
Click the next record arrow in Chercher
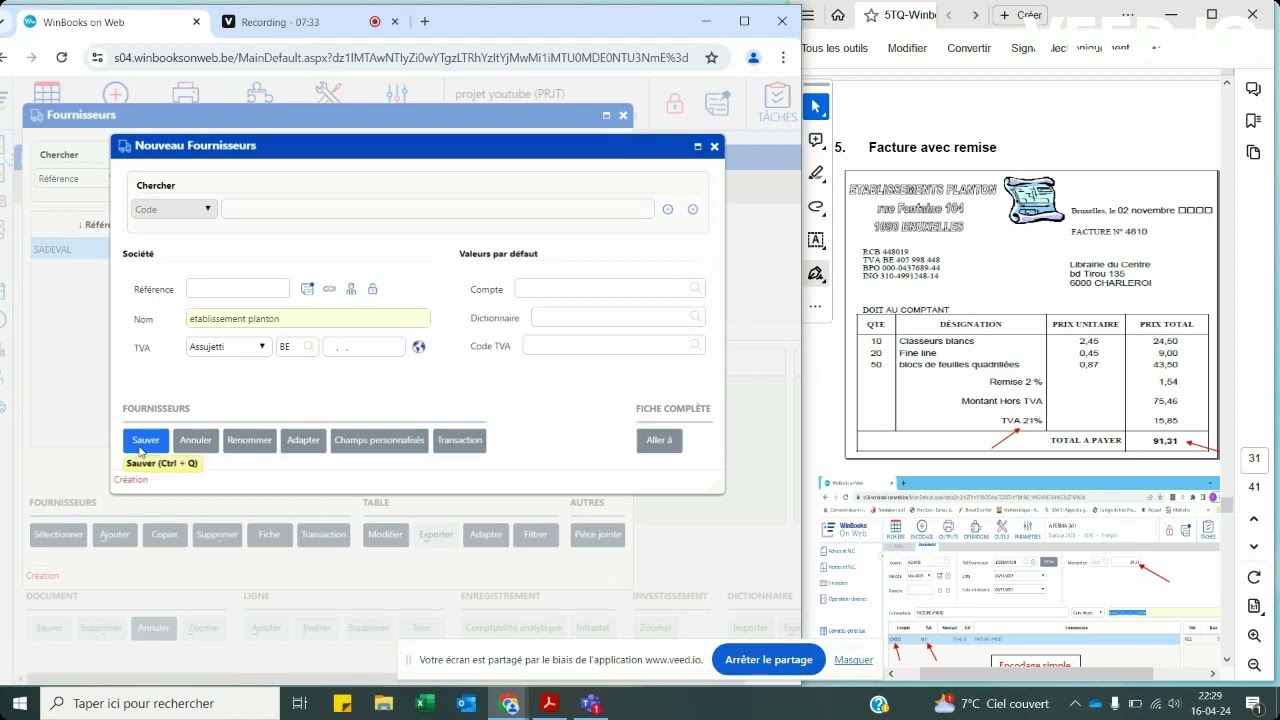692,209
